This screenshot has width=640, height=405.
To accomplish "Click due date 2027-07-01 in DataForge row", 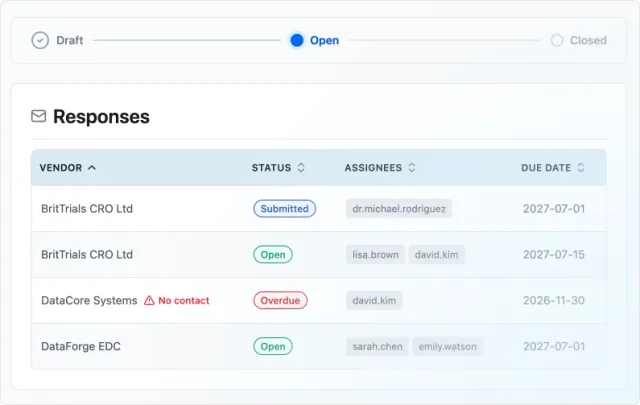I will pos(554,347).
